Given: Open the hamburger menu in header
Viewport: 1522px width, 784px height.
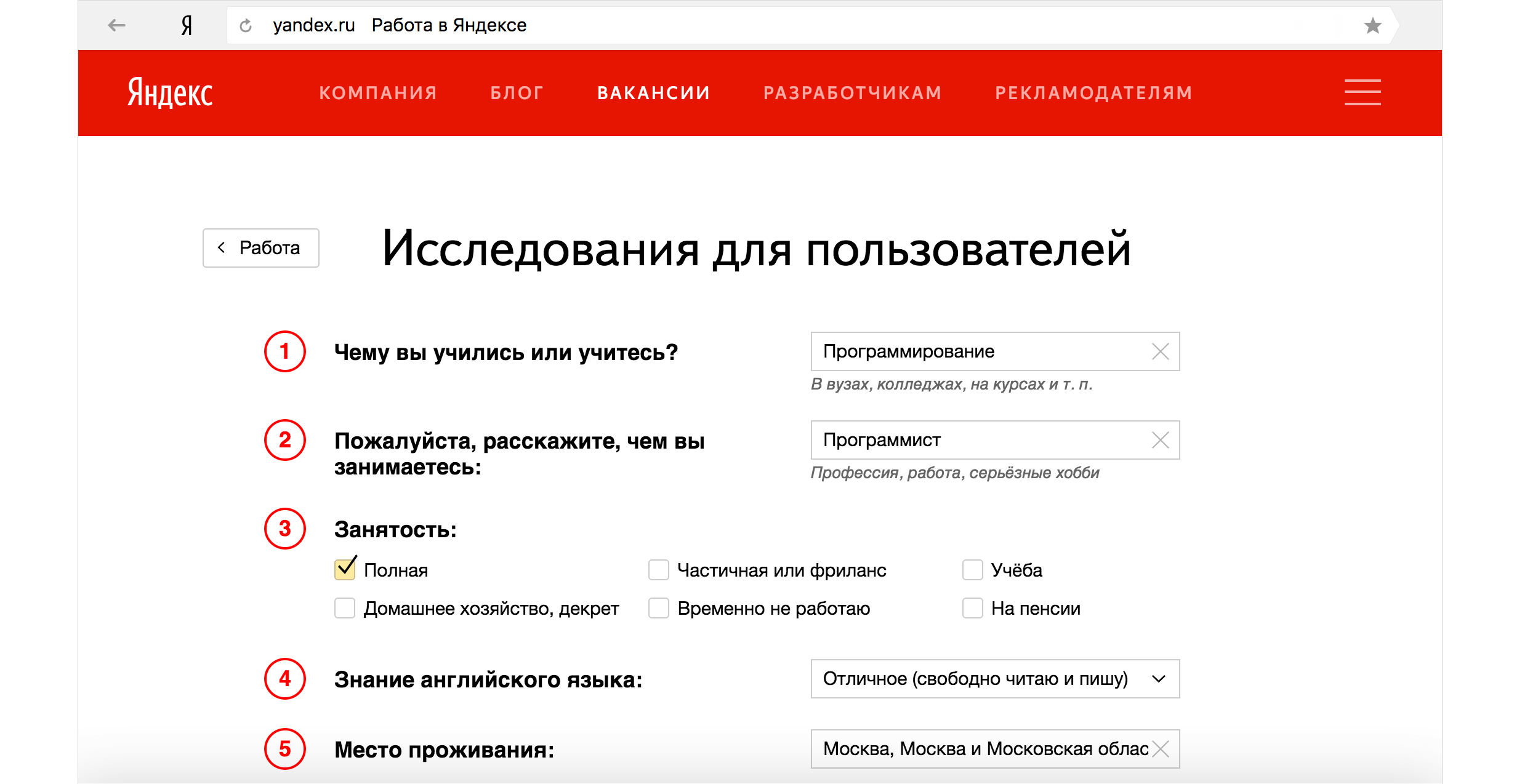Looking at the screenshot, I should point(1362,92).
